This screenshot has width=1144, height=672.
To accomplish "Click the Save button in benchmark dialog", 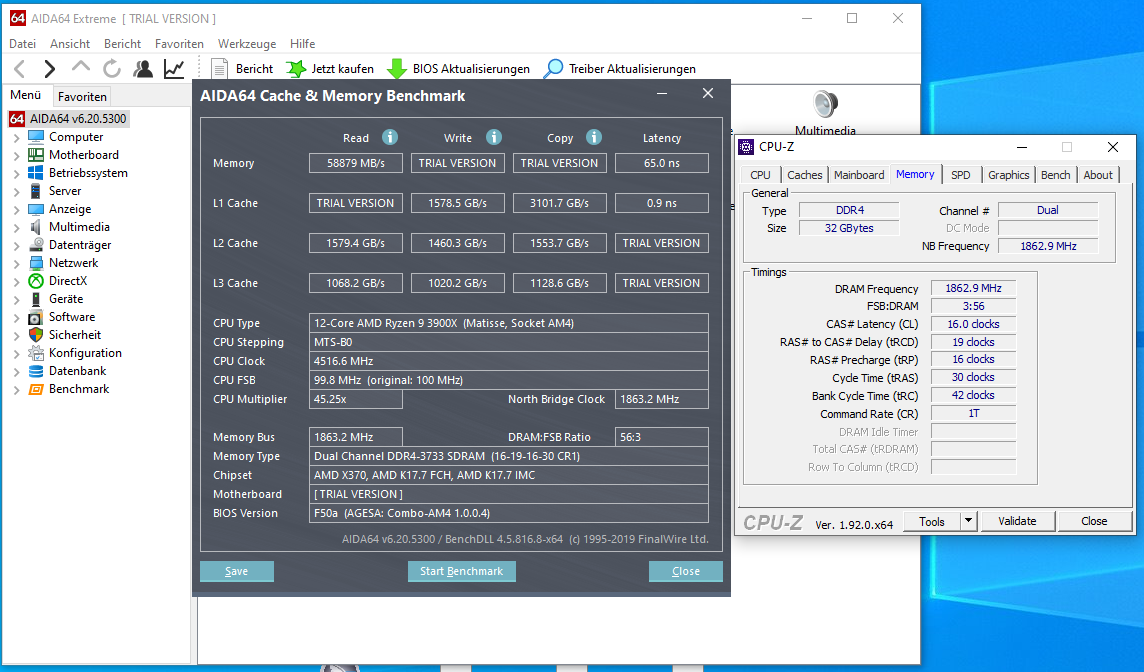I will [236, 571].
